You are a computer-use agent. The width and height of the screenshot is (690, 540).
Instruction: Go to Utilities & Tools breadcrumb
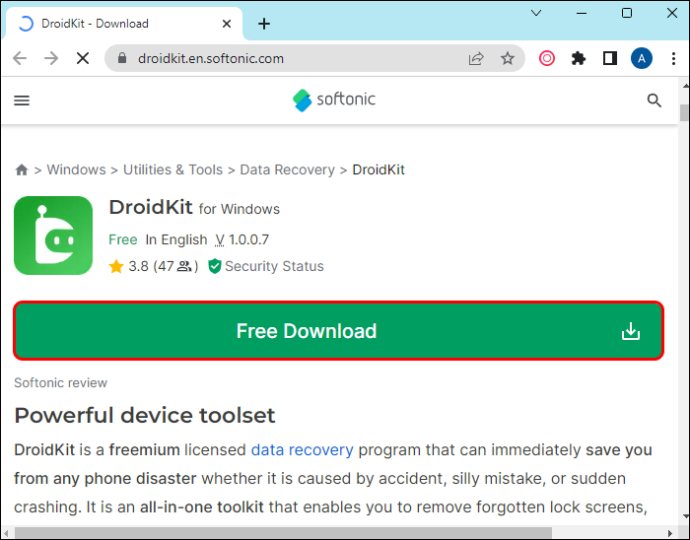tap(173, 169)
